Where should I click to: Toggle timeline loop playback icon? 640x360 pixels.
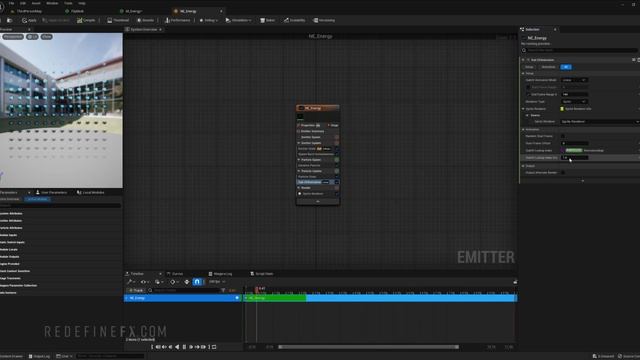pyautogui.click(x=214, y=347)
